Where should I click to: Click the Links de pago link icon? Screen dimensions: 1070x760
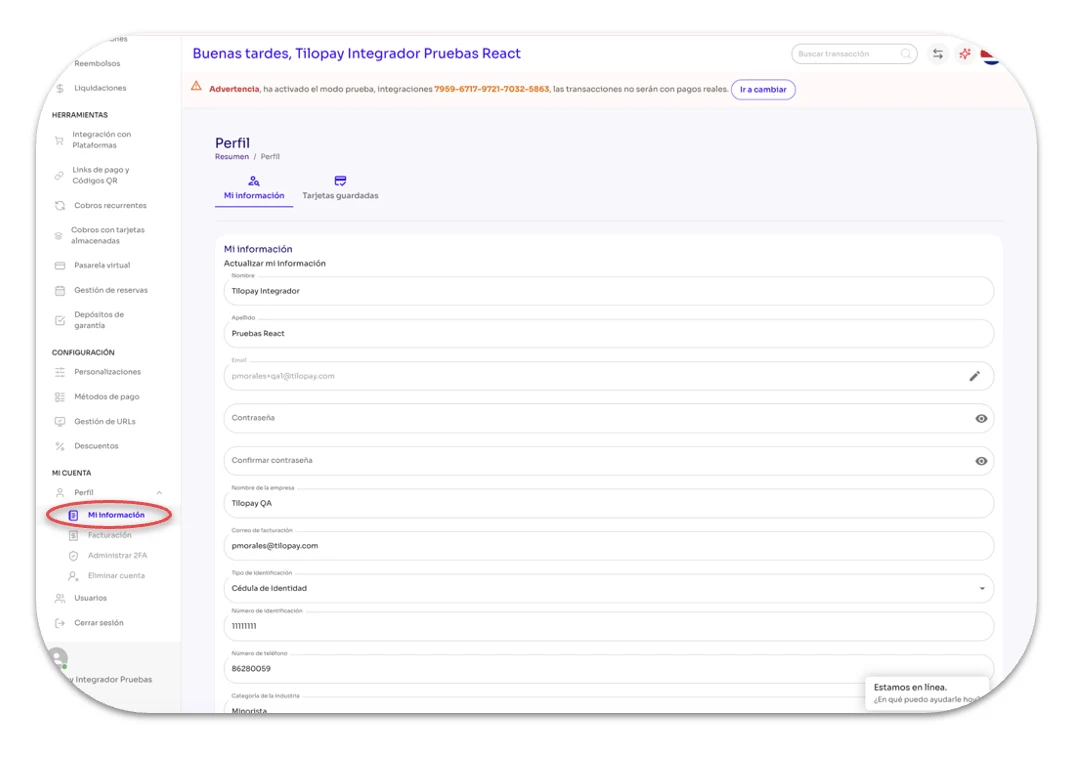tap(59, 175)
